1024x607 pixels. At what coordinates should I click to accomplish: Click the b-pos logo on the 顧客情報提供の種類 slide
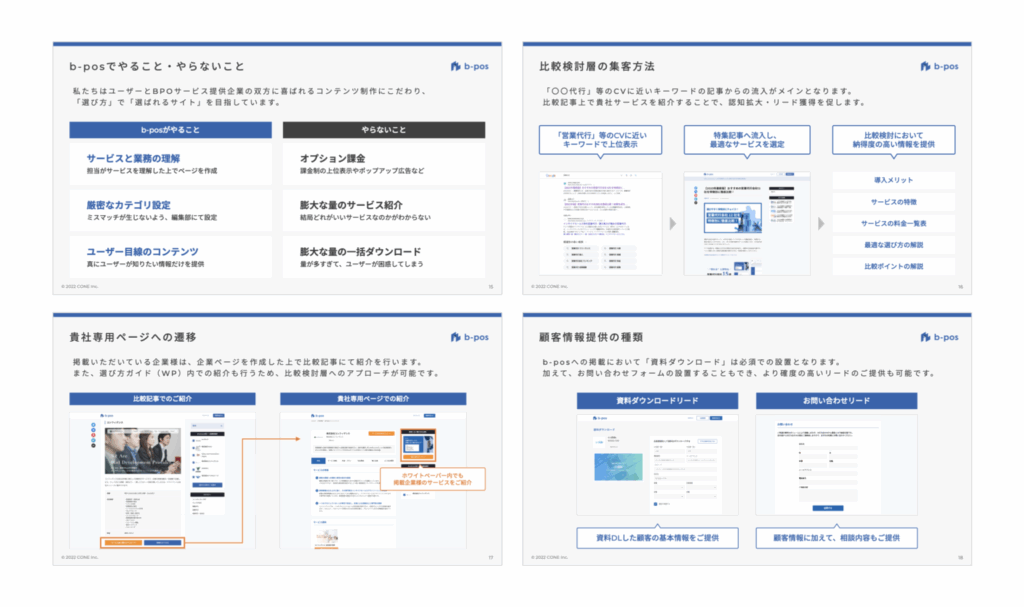coord(938,337)
